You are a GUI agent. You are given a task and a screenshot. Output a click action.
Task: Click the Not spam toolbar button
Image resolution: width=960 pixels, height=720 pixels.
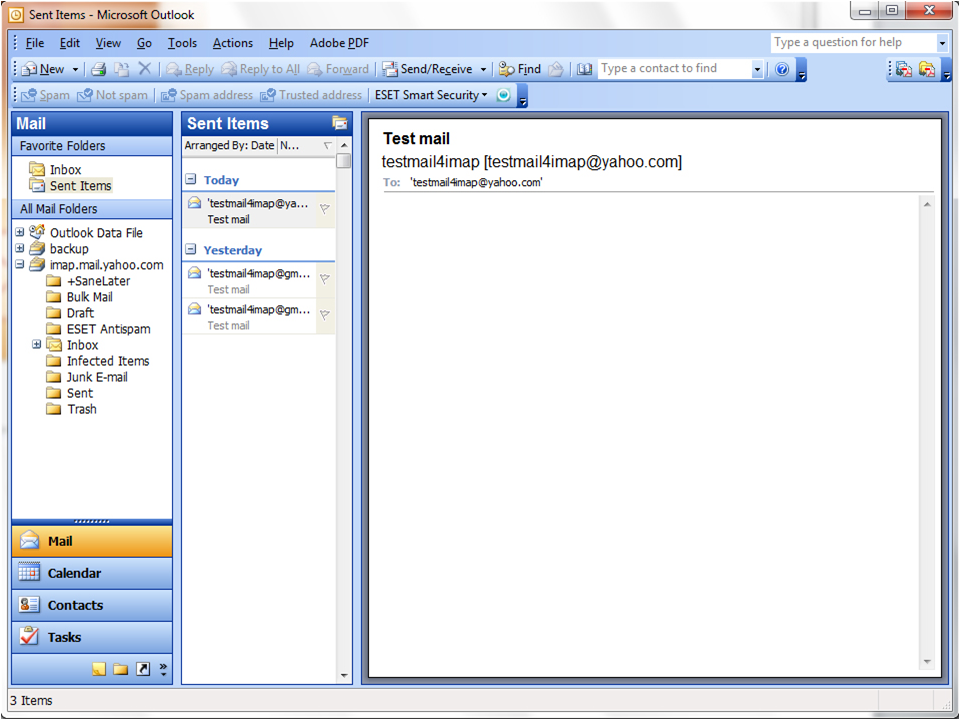click(113, 95)
